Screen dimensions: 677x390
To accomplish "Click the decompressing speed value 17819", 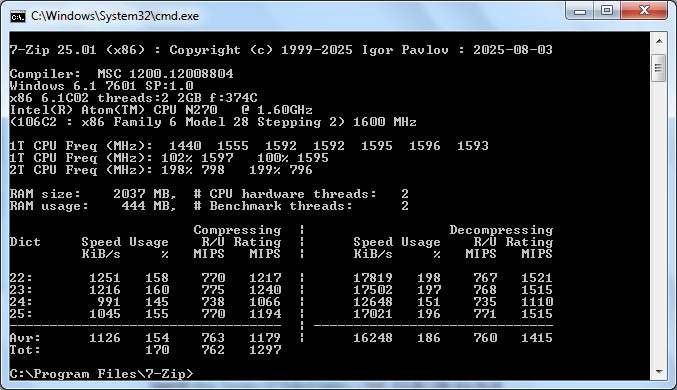I will (x=373, y=277).
